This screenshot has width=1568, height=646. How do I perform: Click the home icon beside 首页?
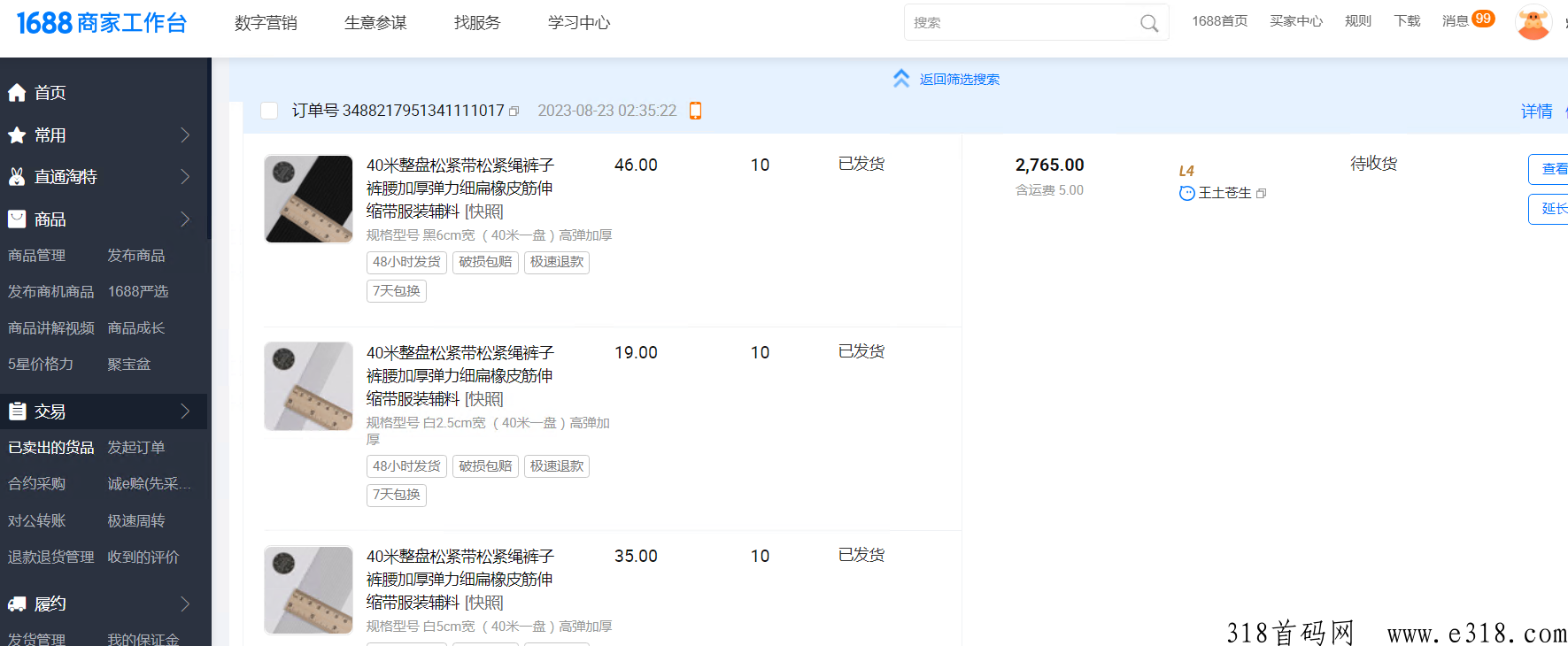pos(17,93)
